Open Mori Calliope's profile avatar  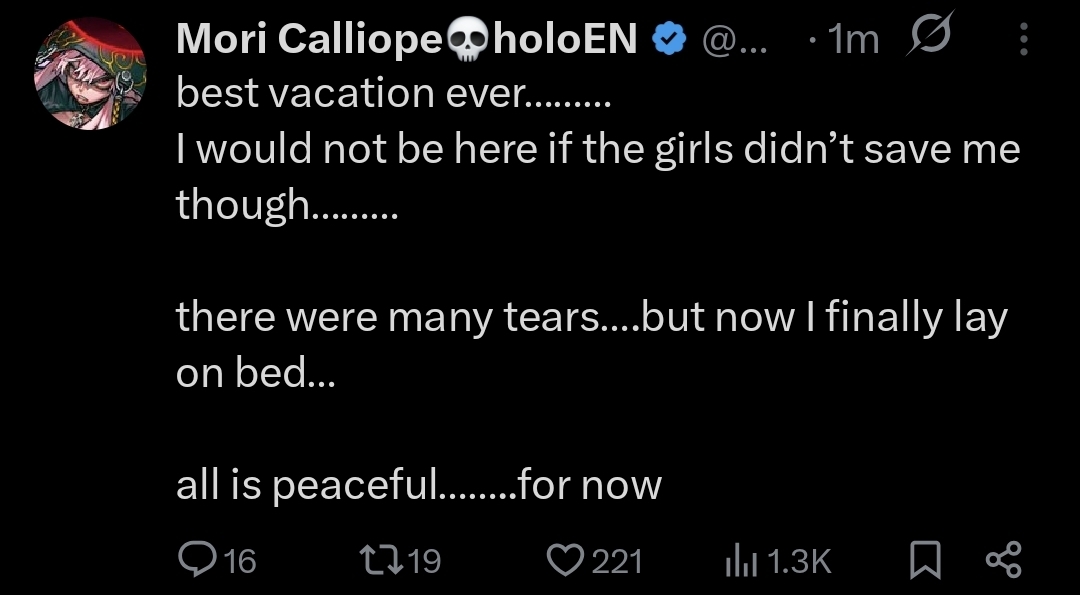[x=91, y=73]
